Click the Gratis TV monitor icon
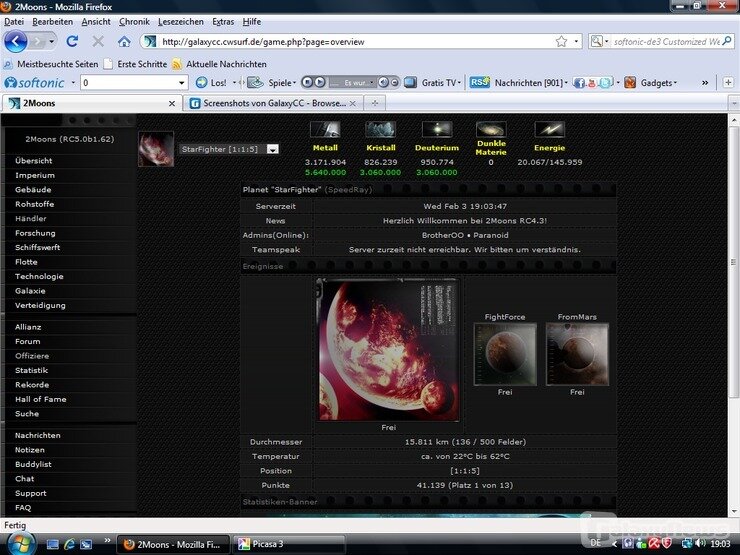 (411, 83)
